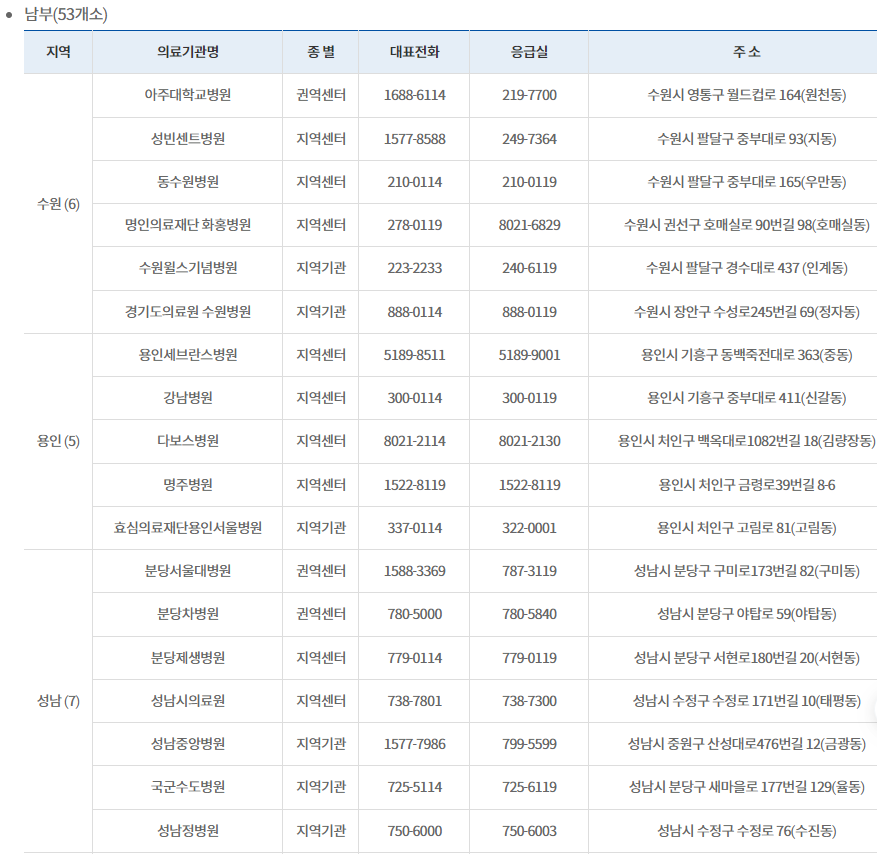Click main phone number 1588-3369

[x=414, y=570]
